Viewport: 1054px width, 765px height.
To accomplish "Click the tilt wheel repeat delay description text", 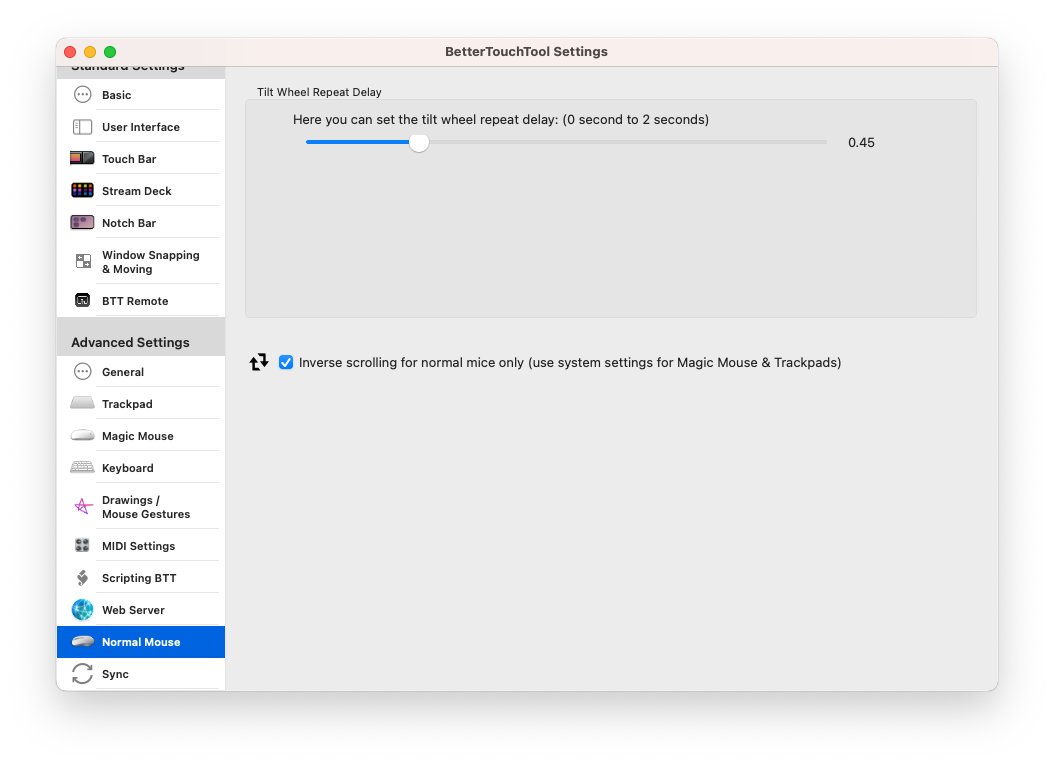I will tap(501, 120).
